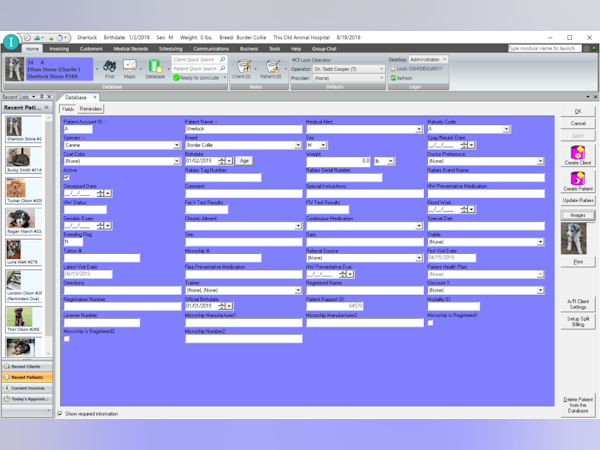
Task: Click the Patient Name field
Action: (244, 129)
